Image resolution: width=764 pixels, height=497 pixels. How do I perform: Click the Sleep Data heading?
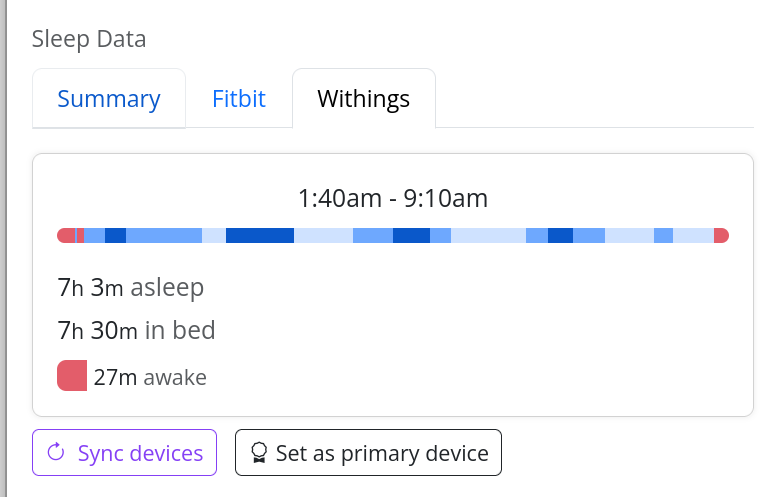click(x=89, y=40)
